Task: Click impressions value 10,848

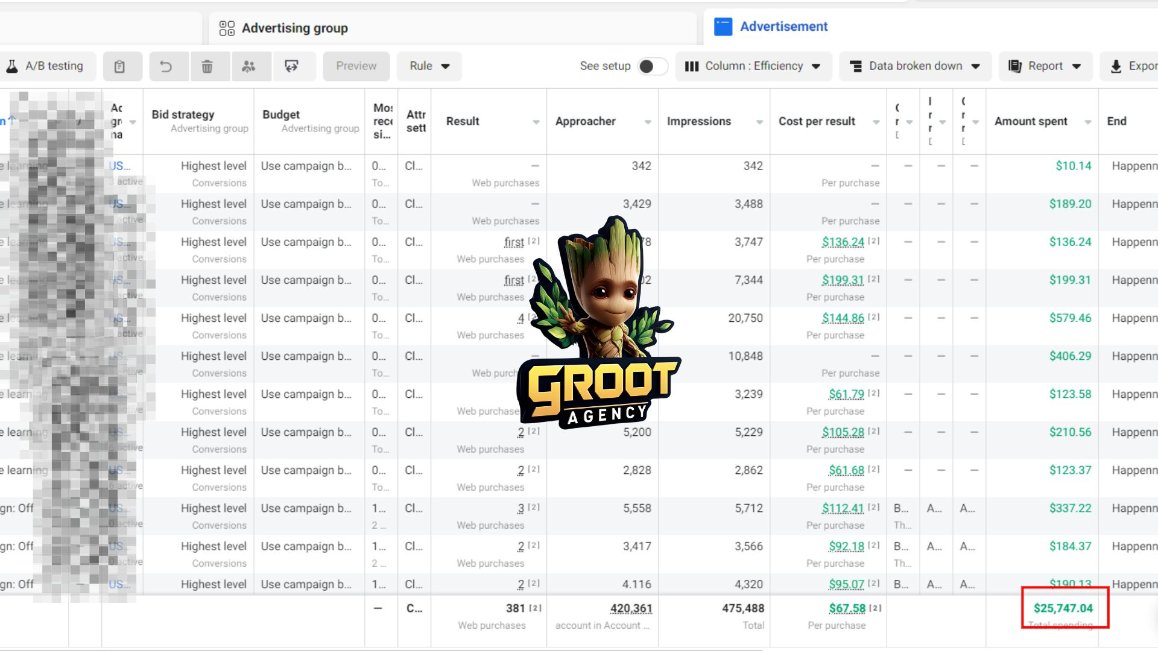Action: point(745,356)
